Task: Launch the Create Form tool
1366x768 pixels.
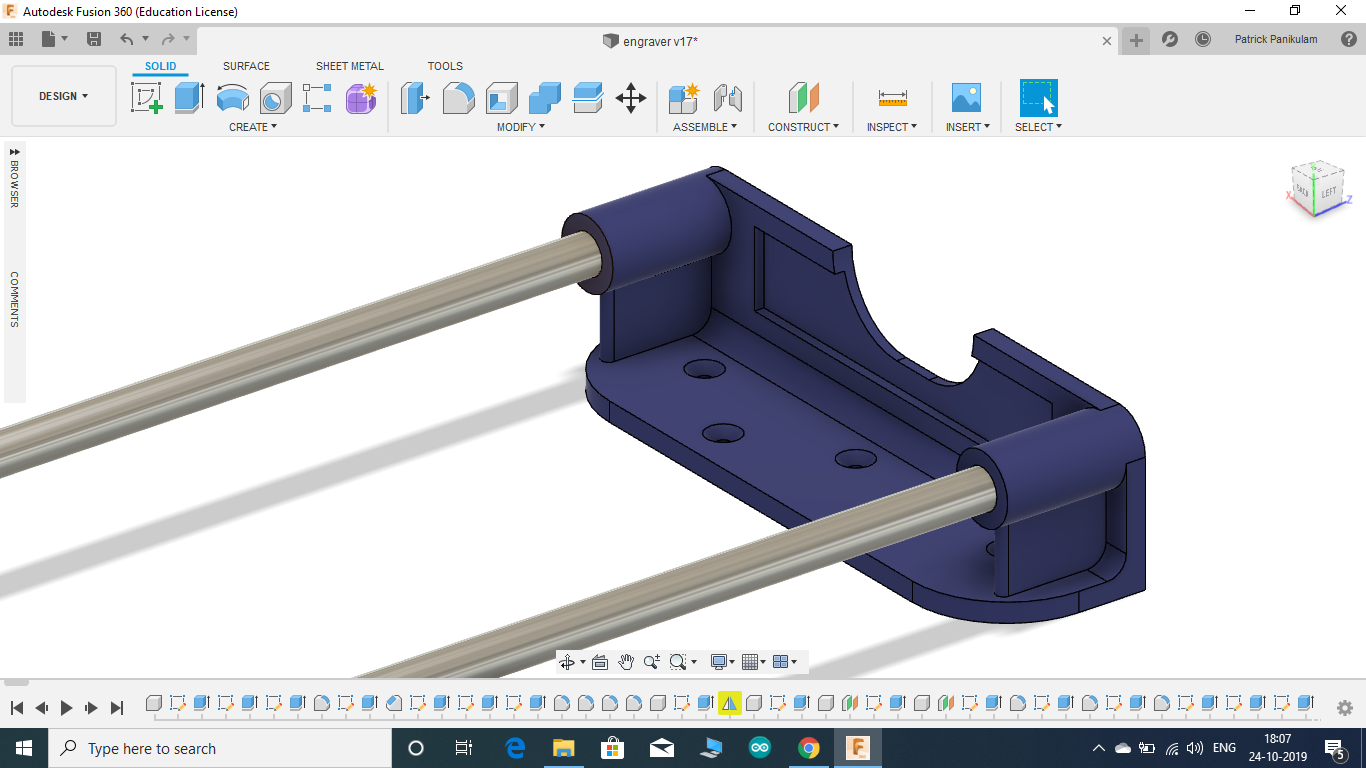Action: click(x=362, y=96)
